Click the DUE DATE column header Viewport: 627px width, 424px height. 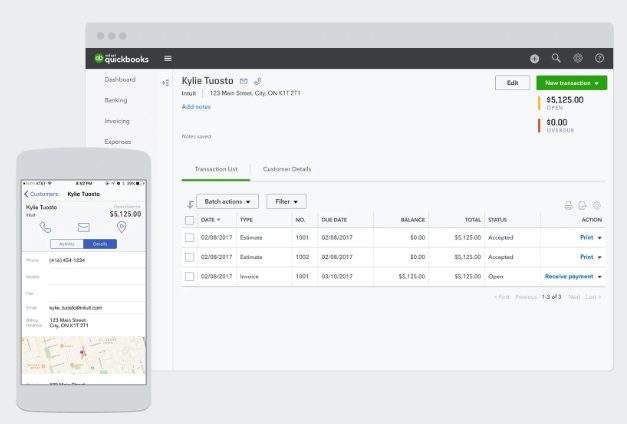tap(334, 220)
